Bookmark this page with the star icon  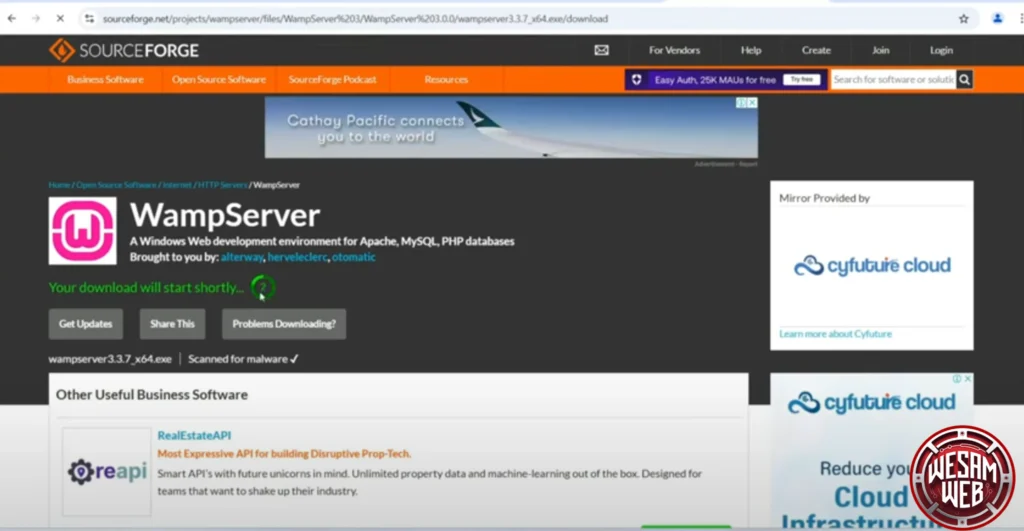pos(963,18)
